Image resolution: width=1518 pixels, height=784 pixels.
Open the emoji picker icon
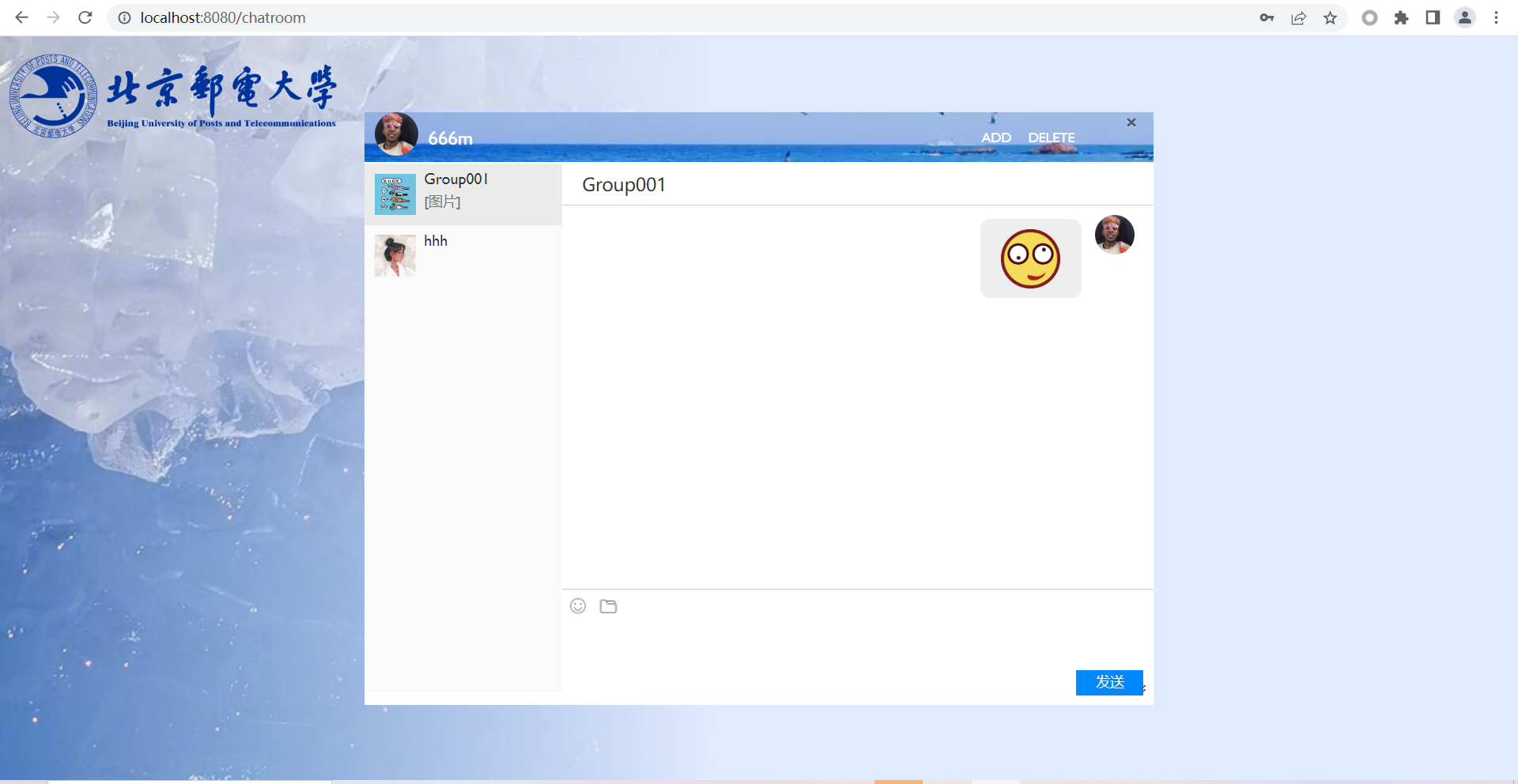578,606
